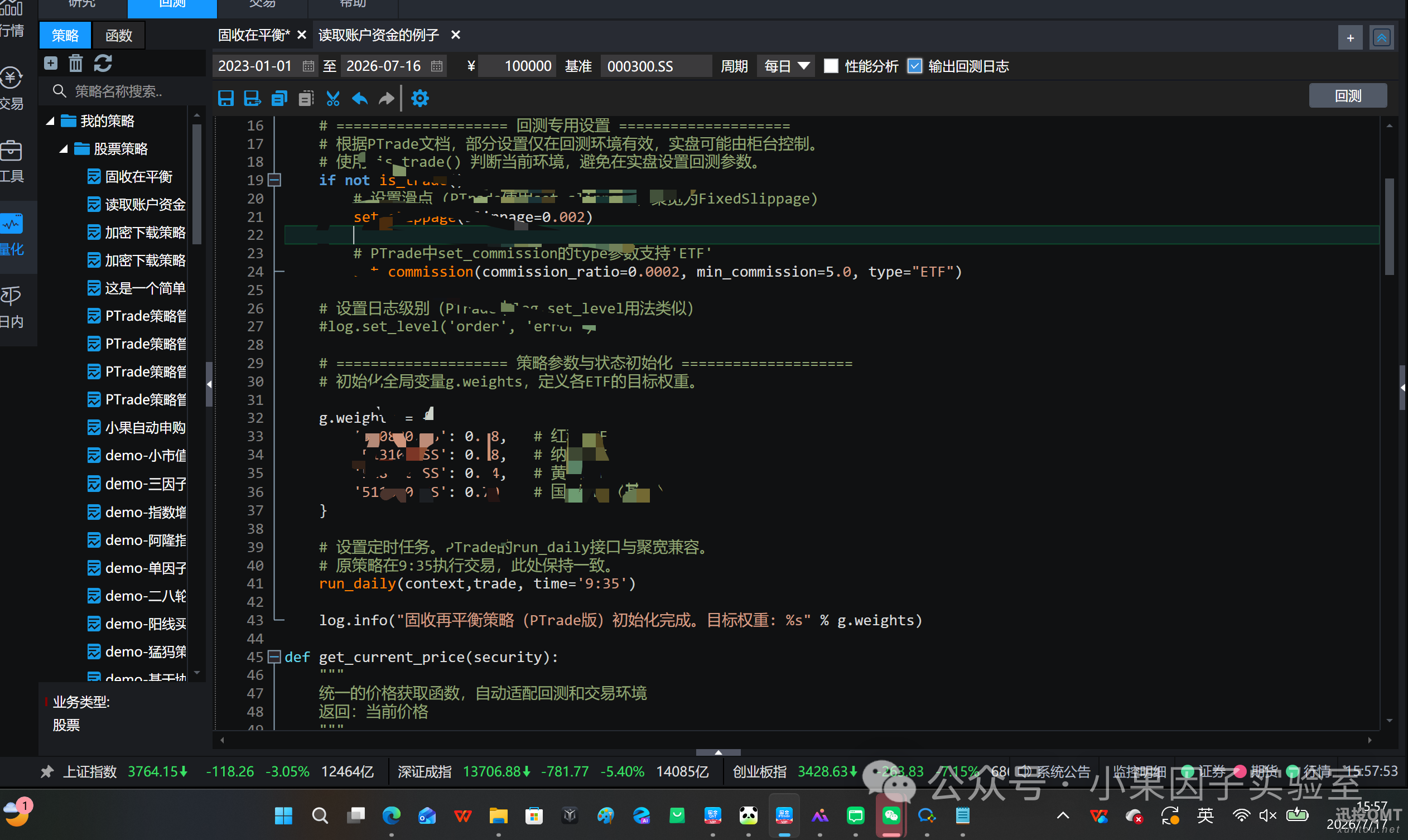
Task: Click the WeChat icon in taskbar
Action: (891, 815)
